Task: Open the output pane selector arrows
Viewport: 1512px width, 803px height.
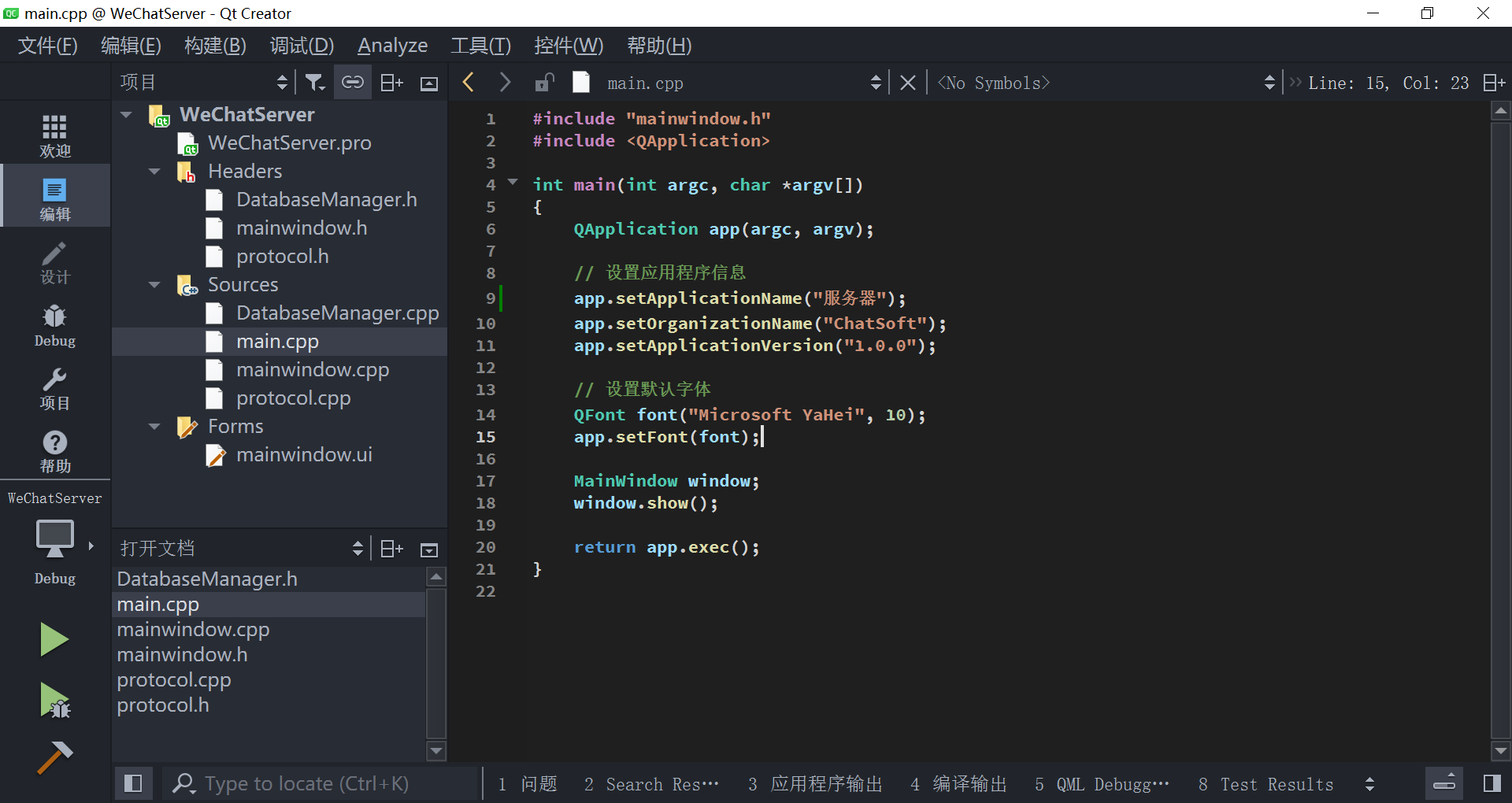Action: click(x=1370, y=784)
